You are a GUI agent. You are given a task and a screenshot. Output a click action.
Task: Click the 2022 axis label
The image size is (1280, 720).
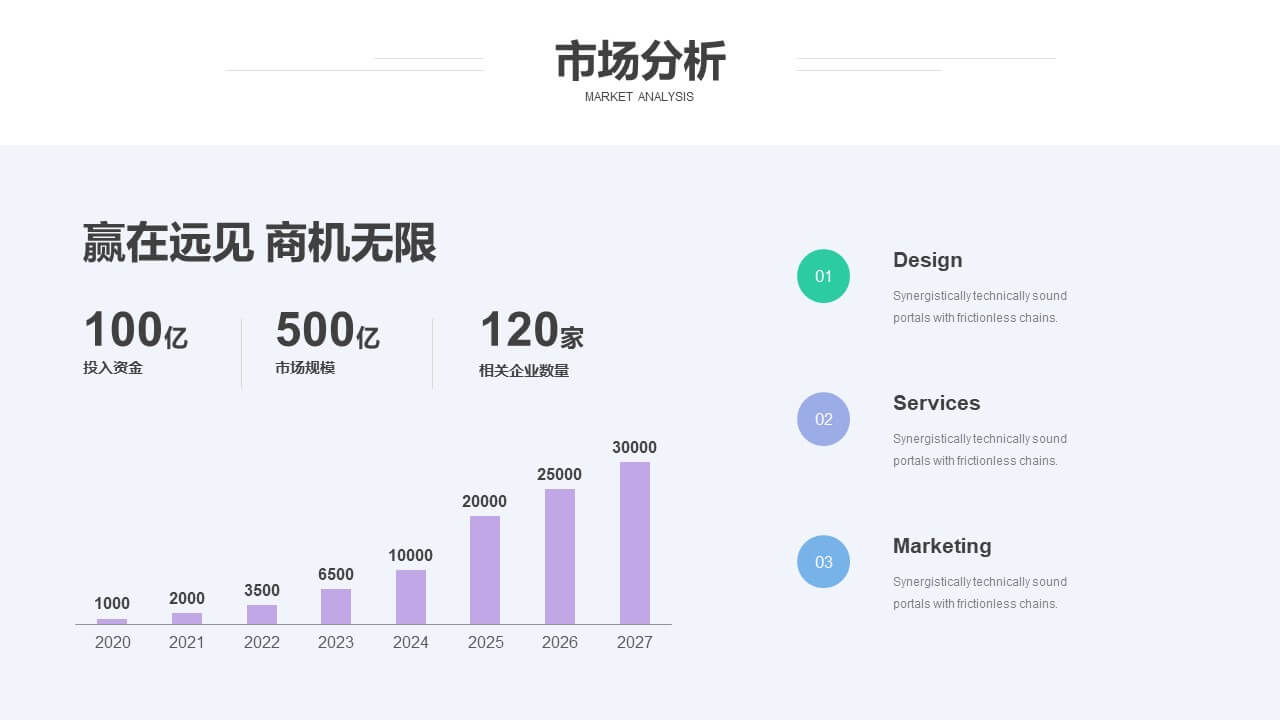262,642
